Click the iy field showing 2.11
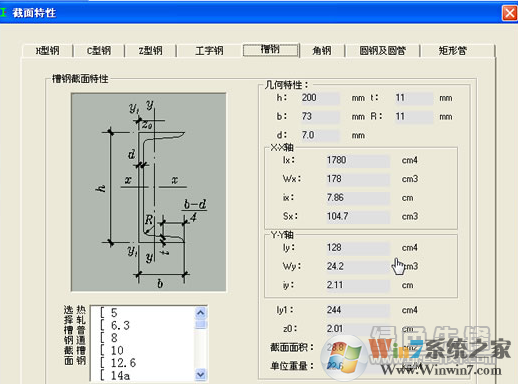This screenshot has height=384, width=518. click(357, 285)
